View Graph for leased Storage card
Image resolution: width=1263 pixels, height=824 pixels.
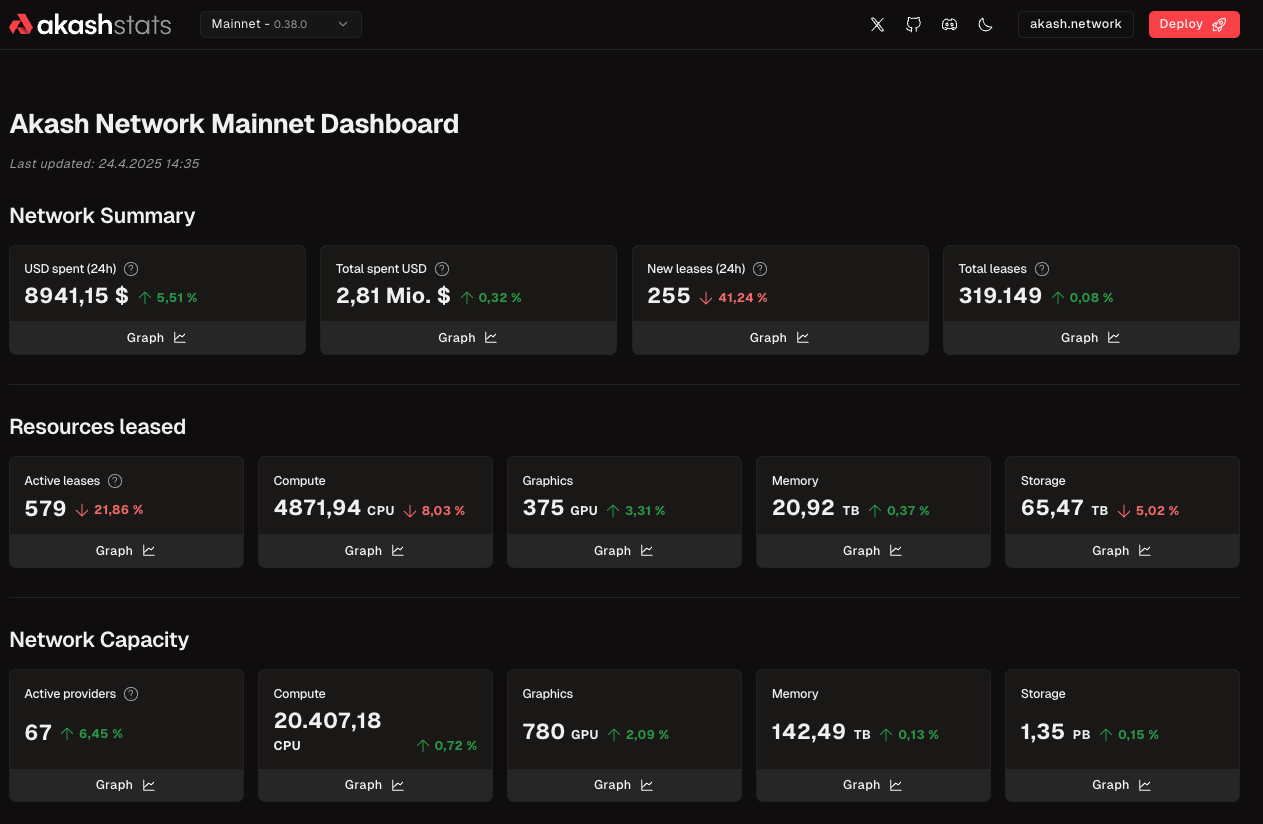click(1122, 551)
